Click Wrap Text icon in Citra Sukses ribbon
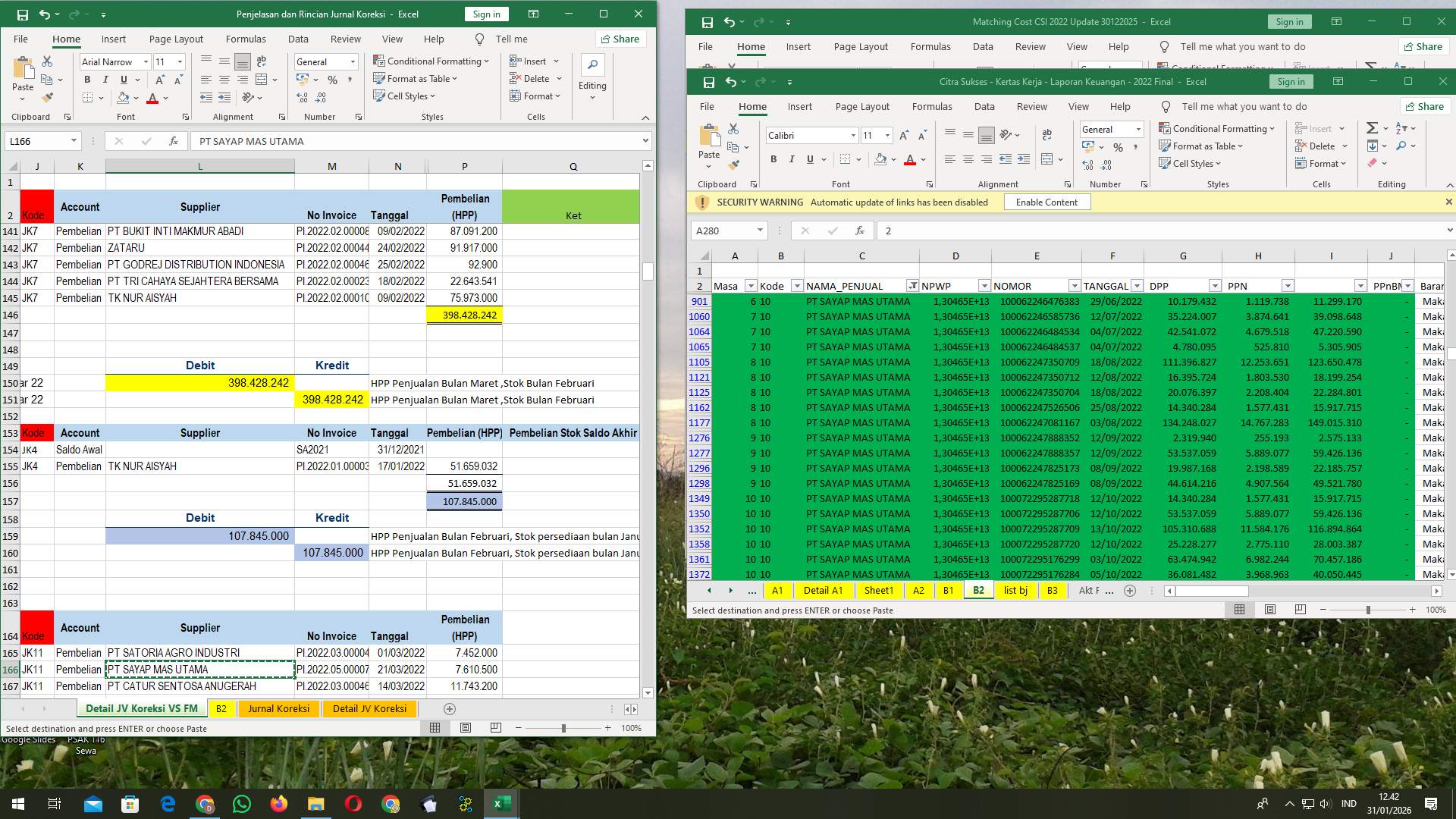The image size is (1456, 819). (1046, 134)
